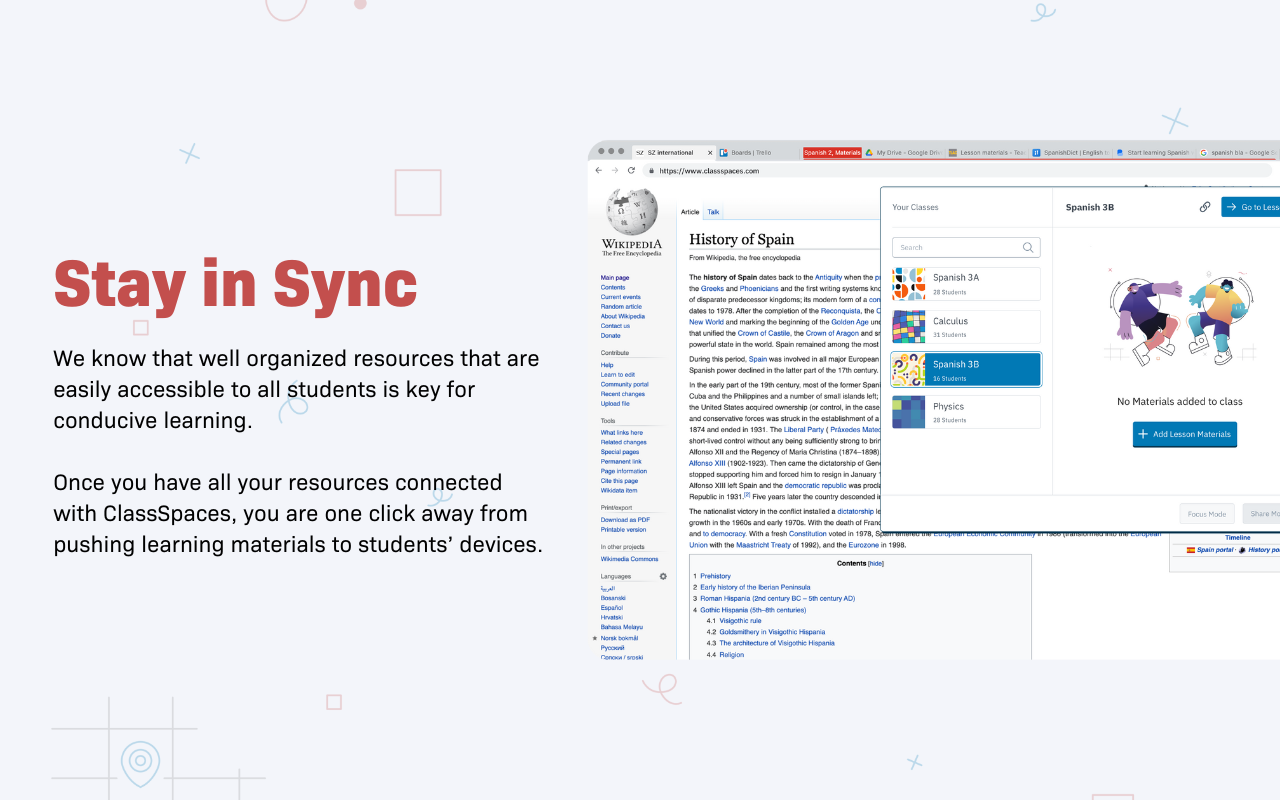Open the Wikipedia Article tab
This screenshot has width=1280, height=800.
pos(690,212)
